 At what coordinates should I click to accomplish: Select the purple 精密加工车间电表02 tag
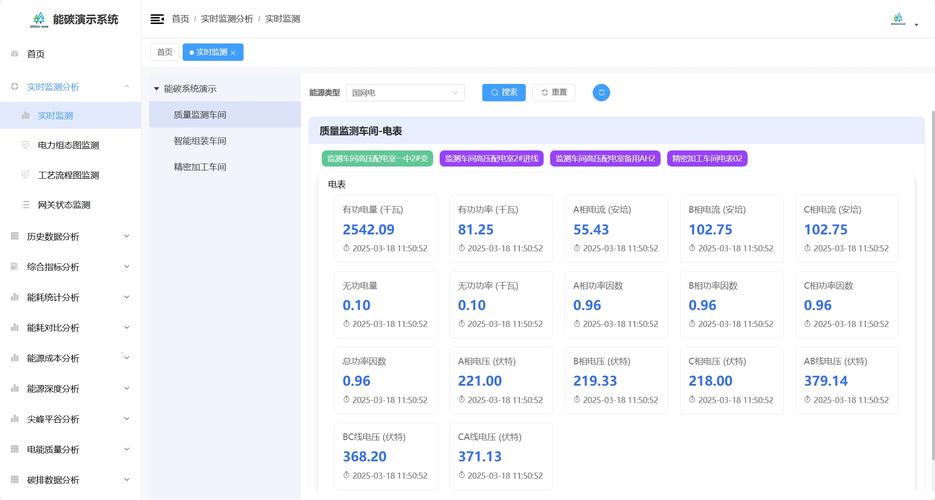point(707,159)
